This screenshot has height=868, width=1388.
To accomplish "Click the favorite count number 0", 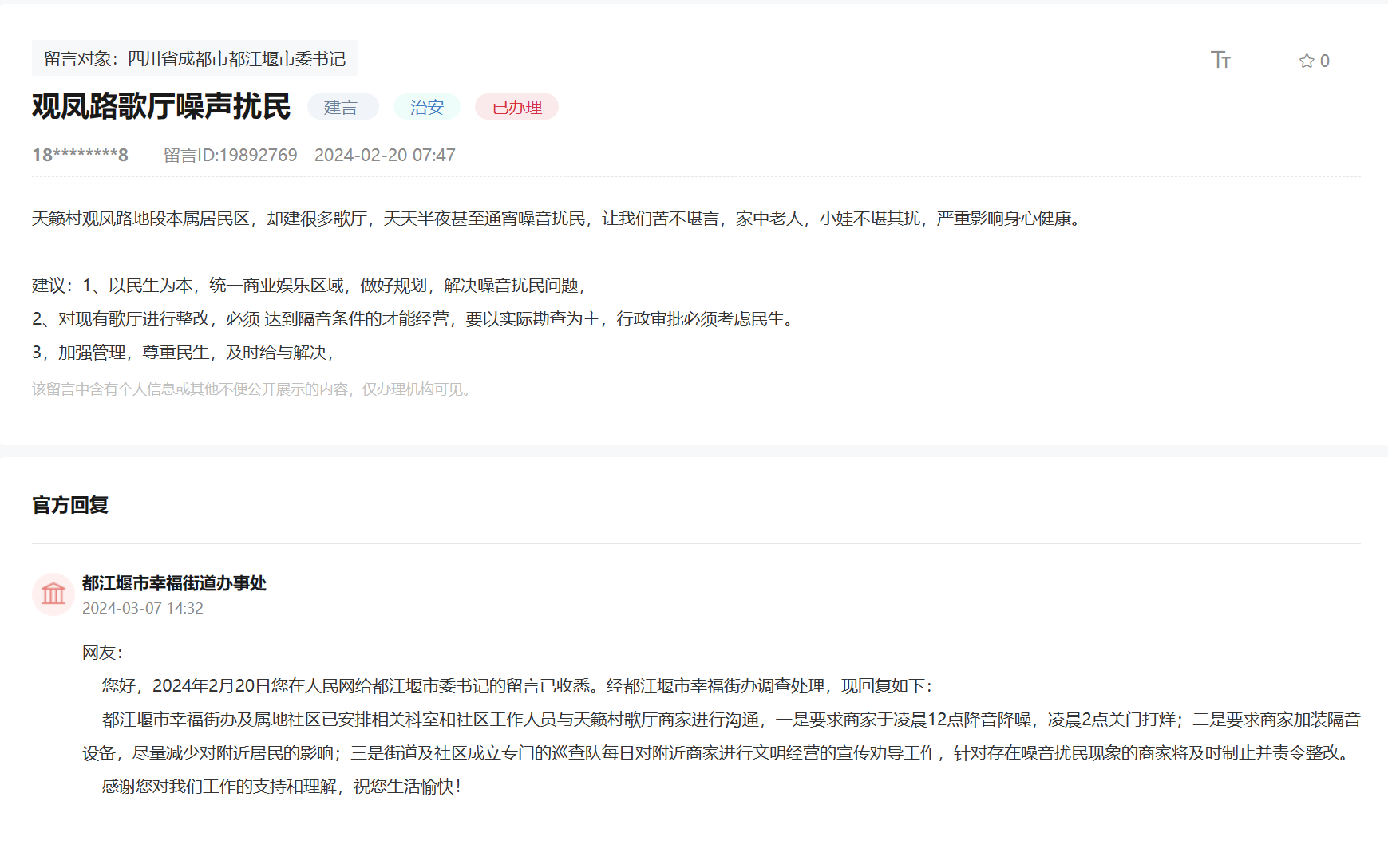I will (1325, 61).
